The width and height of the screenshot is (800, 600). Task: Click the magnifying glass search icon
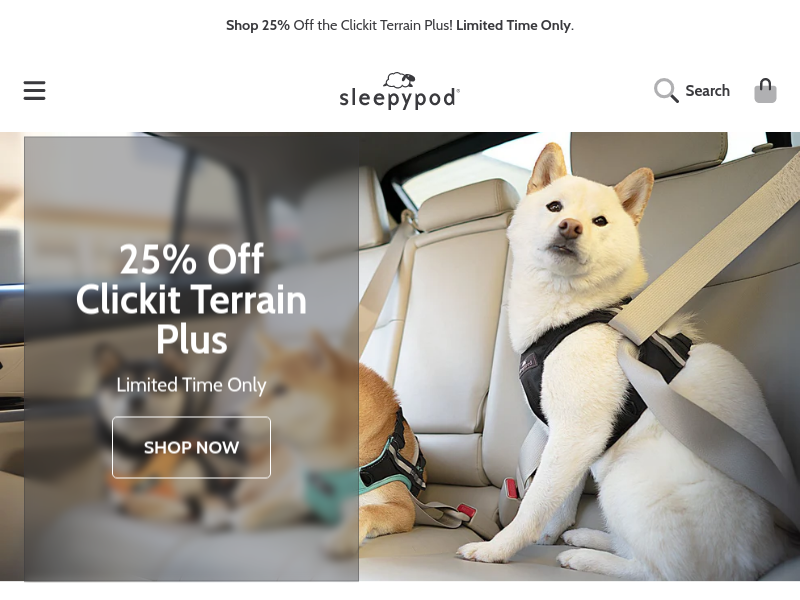click(x=666, y=90)
